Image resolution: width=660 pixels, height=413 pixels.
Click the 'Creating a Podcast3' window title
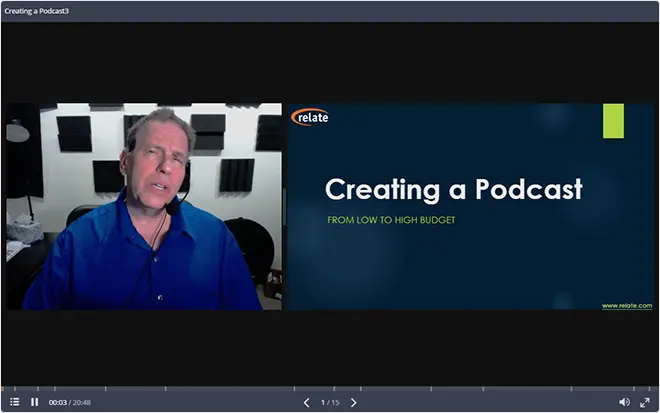(x=37, y=11)
